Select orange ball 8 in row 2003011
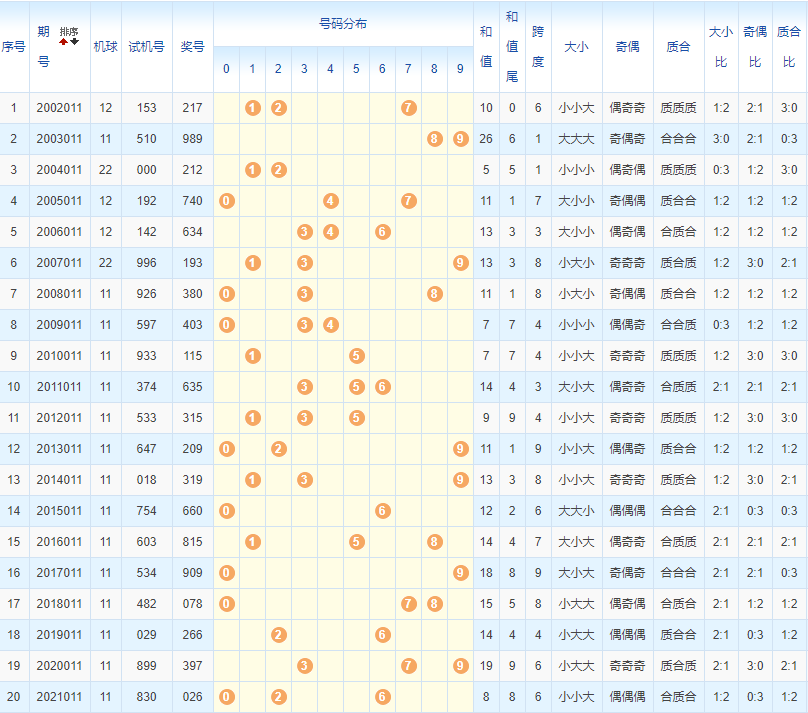The image size is (808, 713). pos(434,138)
